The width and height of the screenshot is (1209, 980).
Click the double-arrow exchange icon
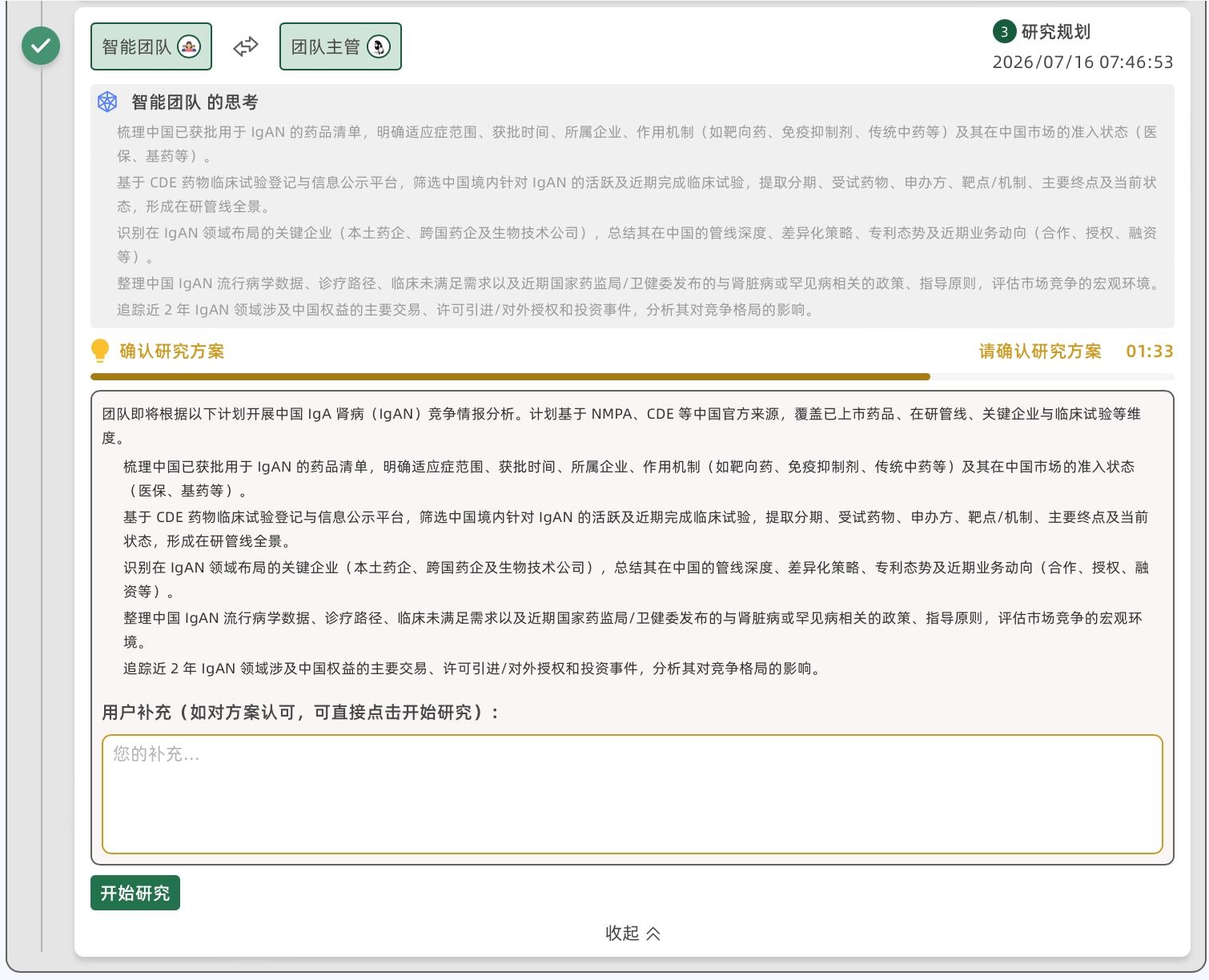point(246,46)
